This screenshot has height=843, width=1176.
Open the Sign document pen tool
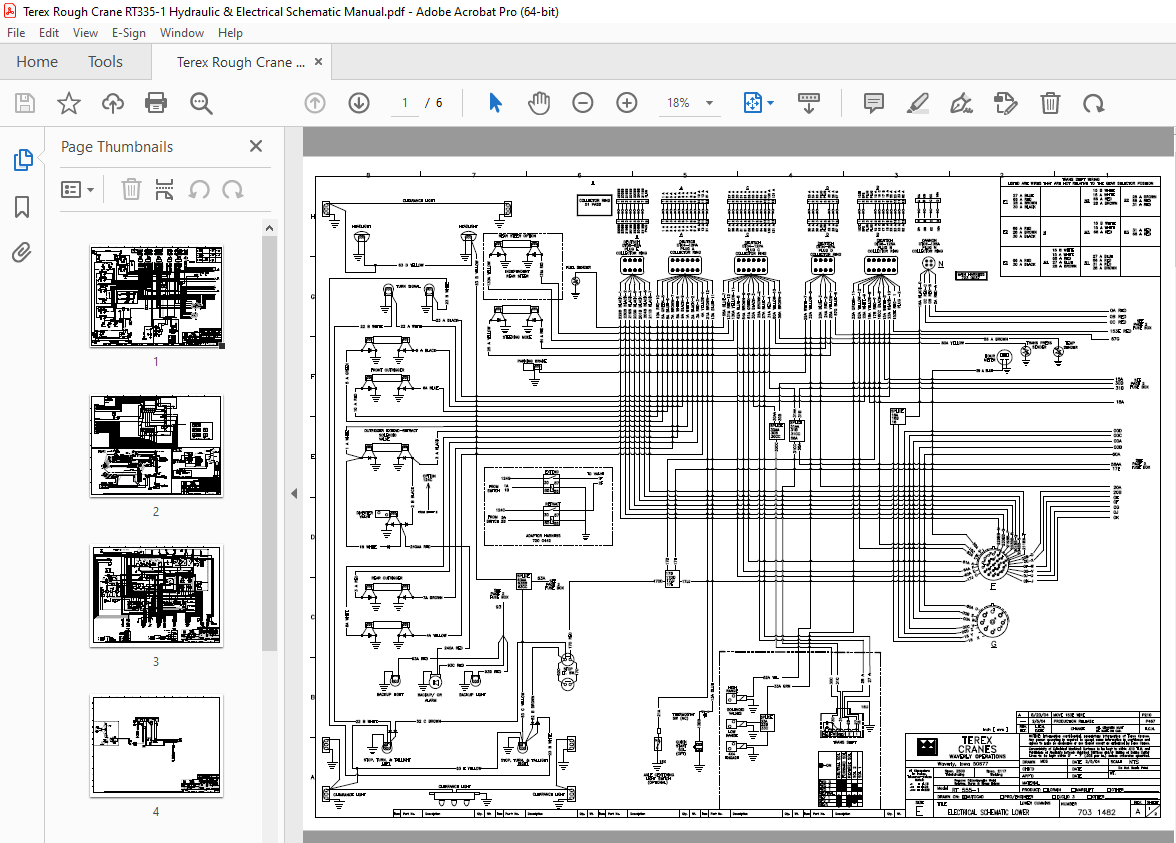point(962,103)
